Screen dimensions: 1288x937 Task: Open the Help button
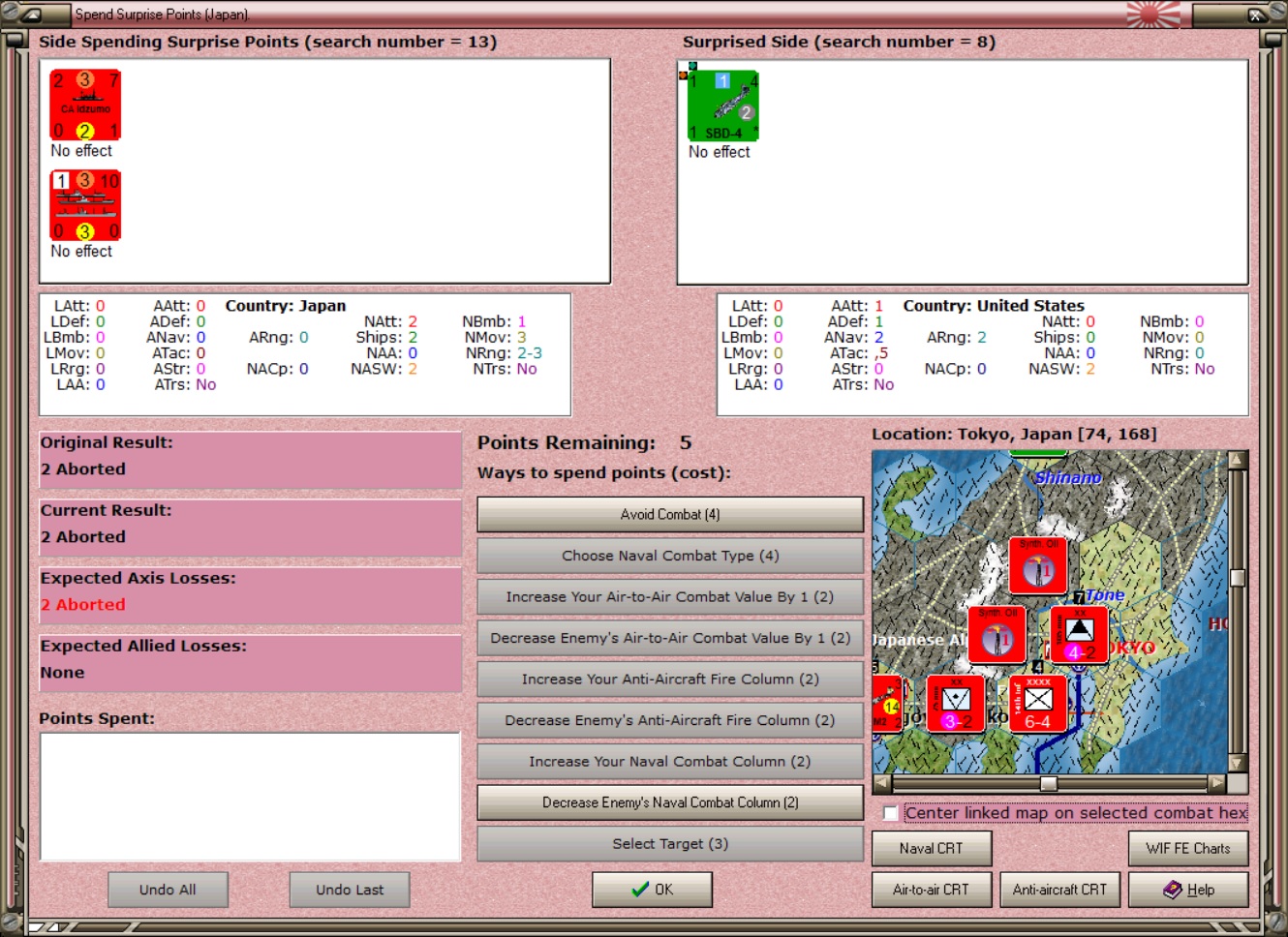1188,890
